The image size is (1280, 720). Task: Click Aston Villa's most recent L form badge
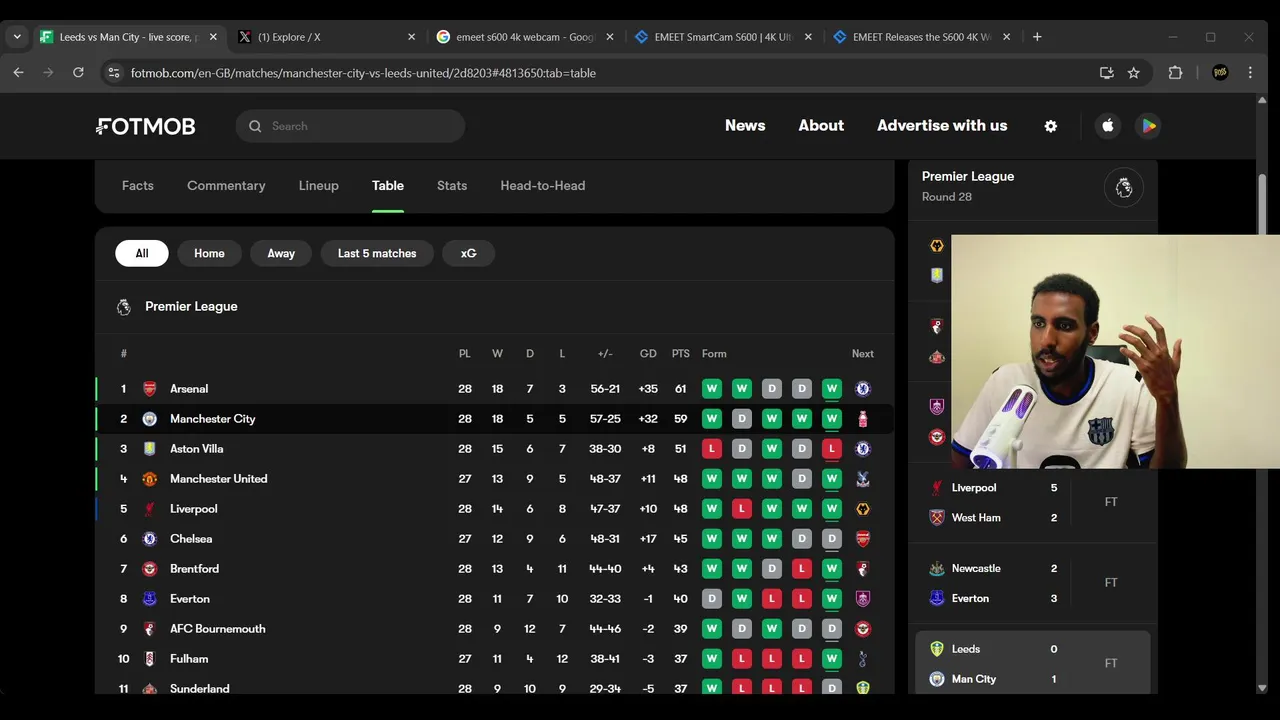[831, 449]
